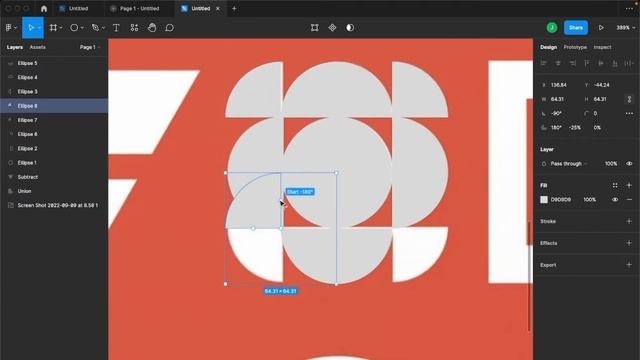Viewport: 640px width, 360px height.
Task: Open the more options dots beside the corner radius field
Action: point(629,113)
